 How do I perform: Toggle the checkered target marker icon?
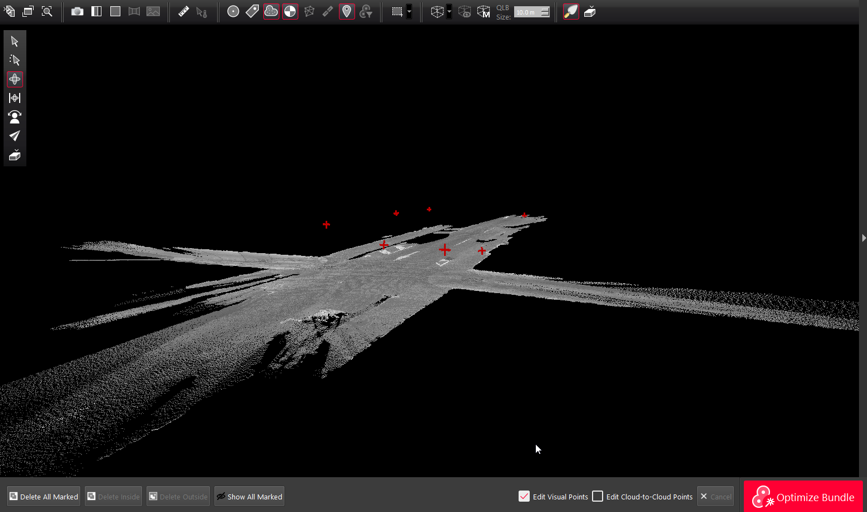coord(290,12)
